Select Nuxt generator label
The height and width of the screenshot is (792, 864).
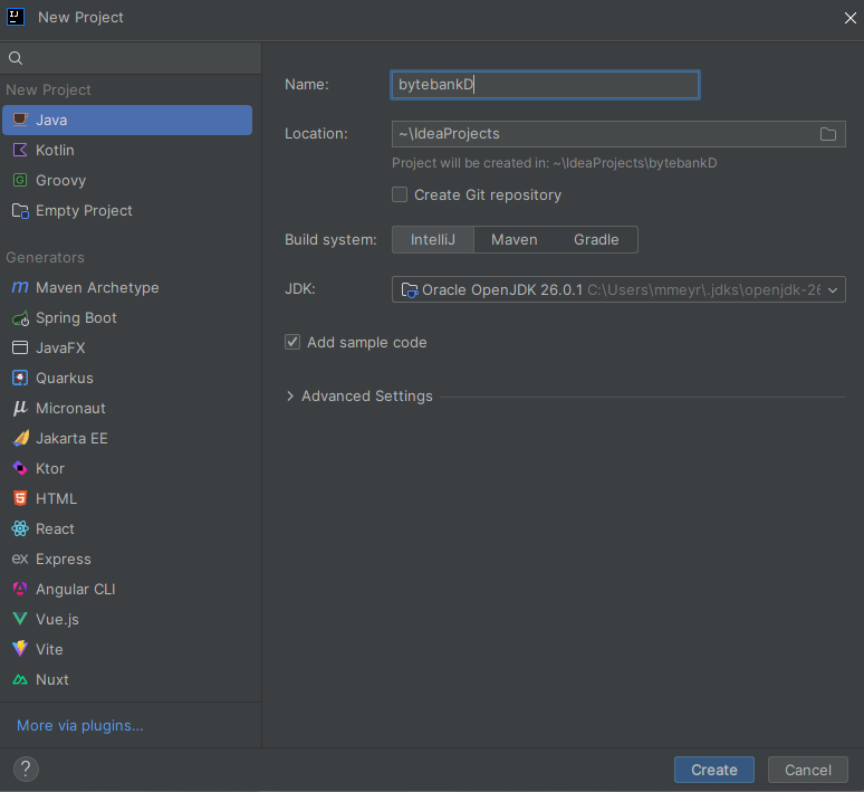pyautogui.click(x=52, y=680)
